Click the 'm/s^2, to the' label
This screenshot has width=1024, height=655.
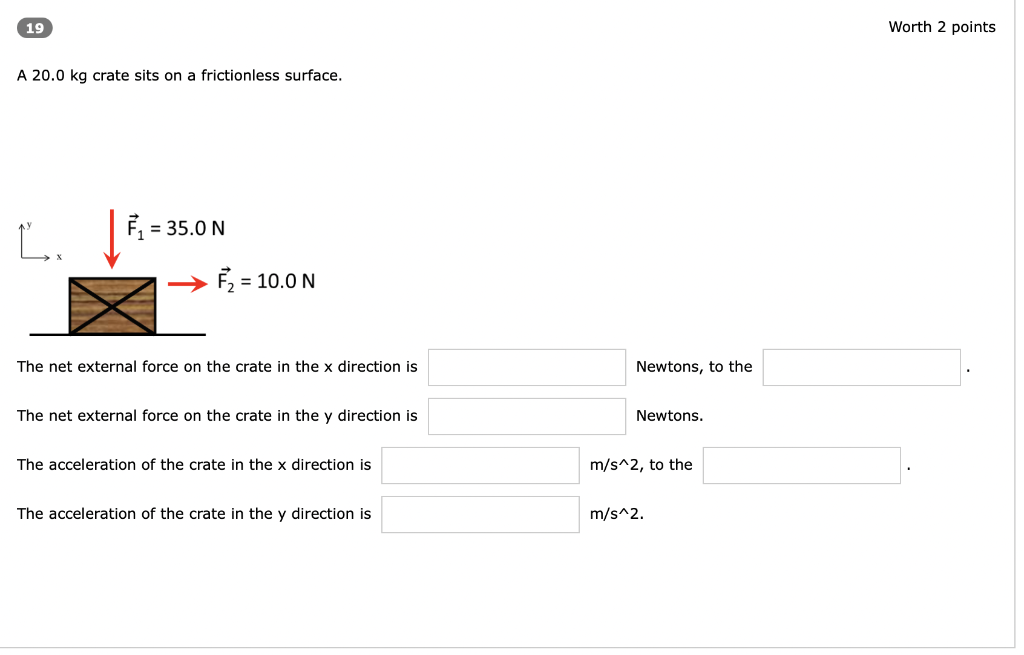(x=641, y=465)
